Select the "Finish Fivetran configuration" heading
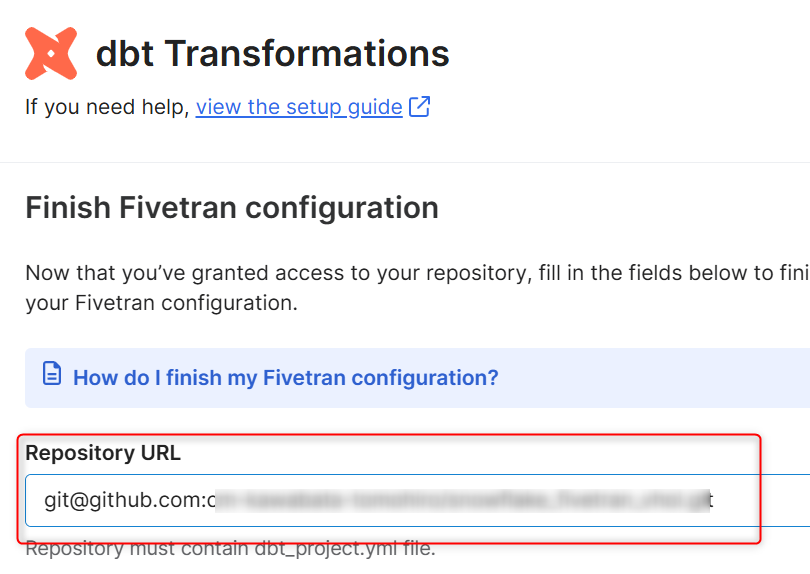This screenshot has height=574, width=810. (x=232, y=208)
